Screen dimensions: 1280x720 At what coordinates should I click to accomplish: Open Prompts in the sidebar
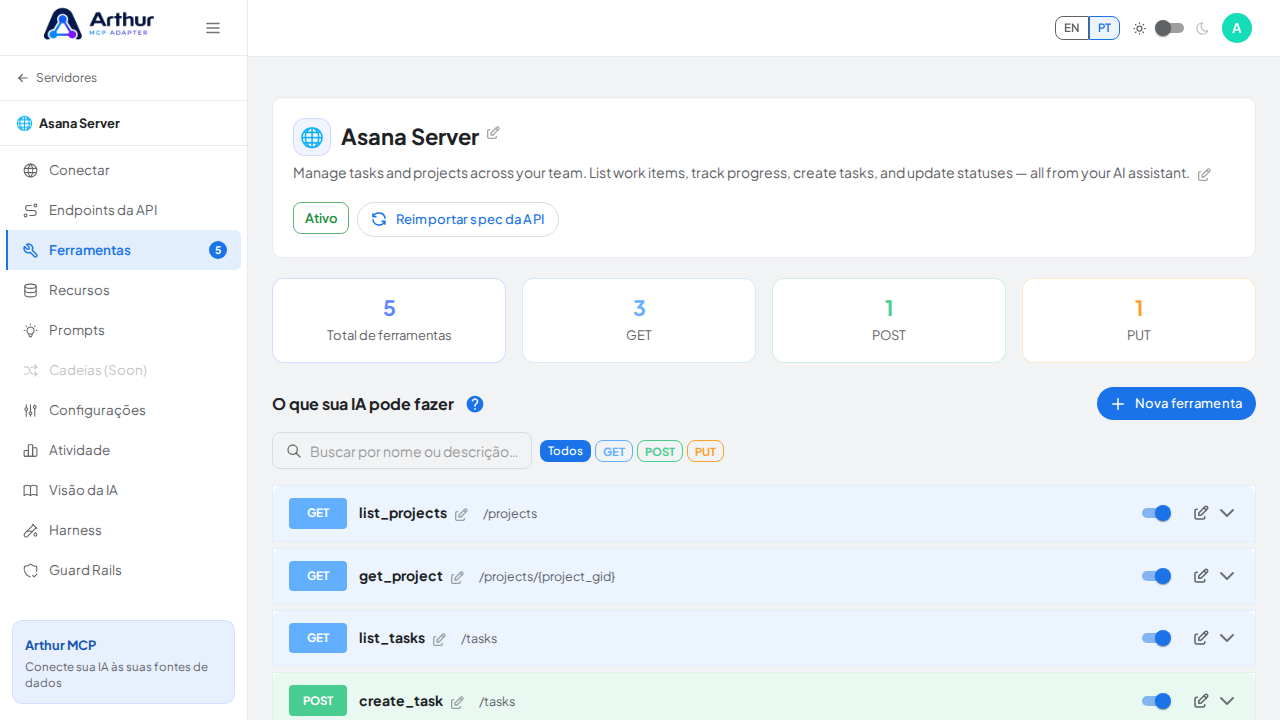click(123, 330)
